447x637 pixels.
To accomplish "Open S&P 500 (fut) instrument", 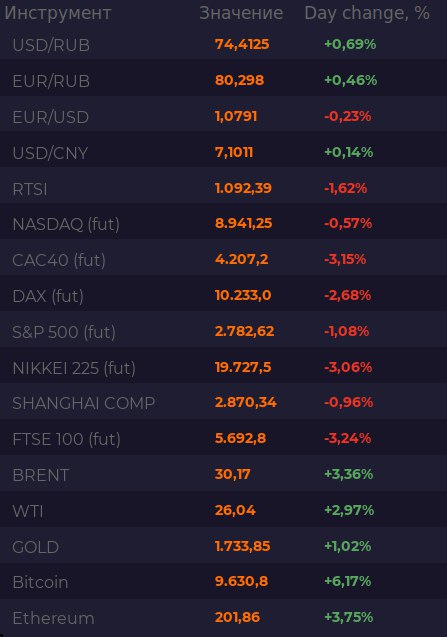I will 64,332.
